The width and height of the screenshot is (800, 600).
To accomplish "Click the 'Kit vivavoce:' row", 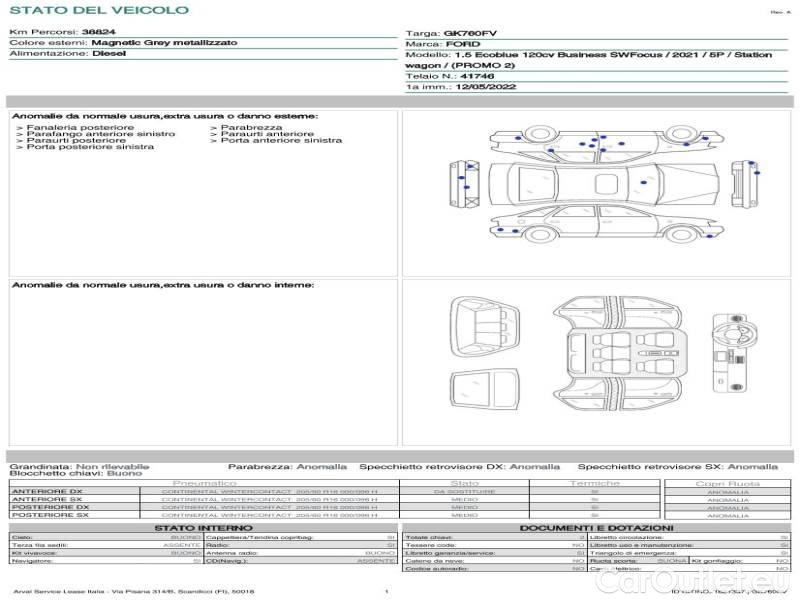I will coord(106,553).
